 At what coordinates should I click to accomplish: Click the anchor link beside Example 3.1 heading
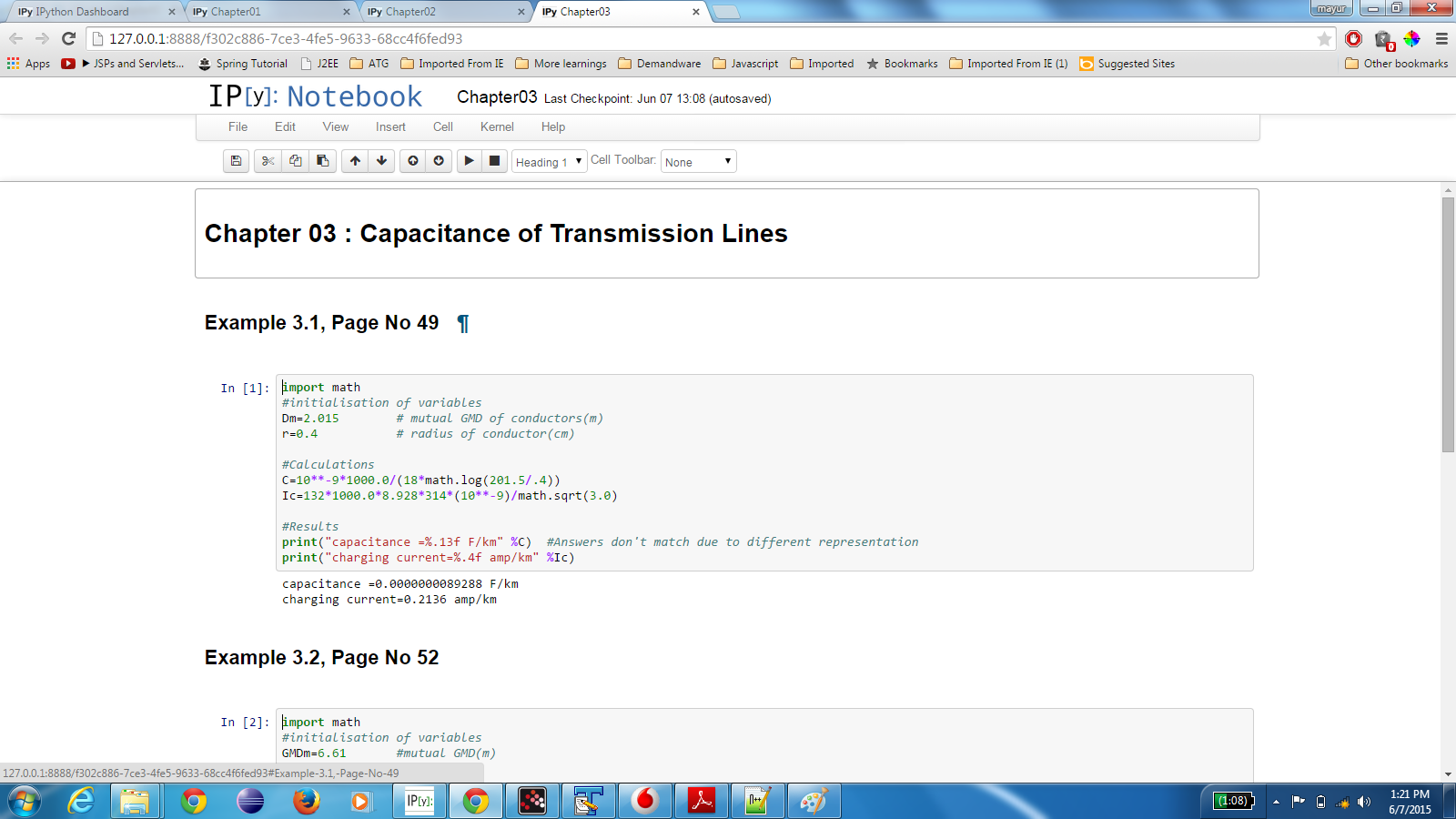[462, 324]
